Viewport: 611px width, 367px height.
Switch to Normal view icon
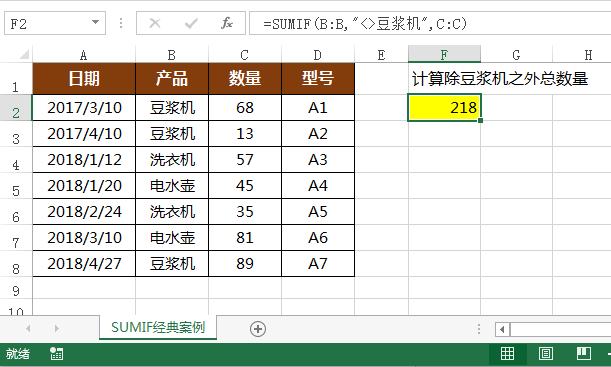(507, 353)
